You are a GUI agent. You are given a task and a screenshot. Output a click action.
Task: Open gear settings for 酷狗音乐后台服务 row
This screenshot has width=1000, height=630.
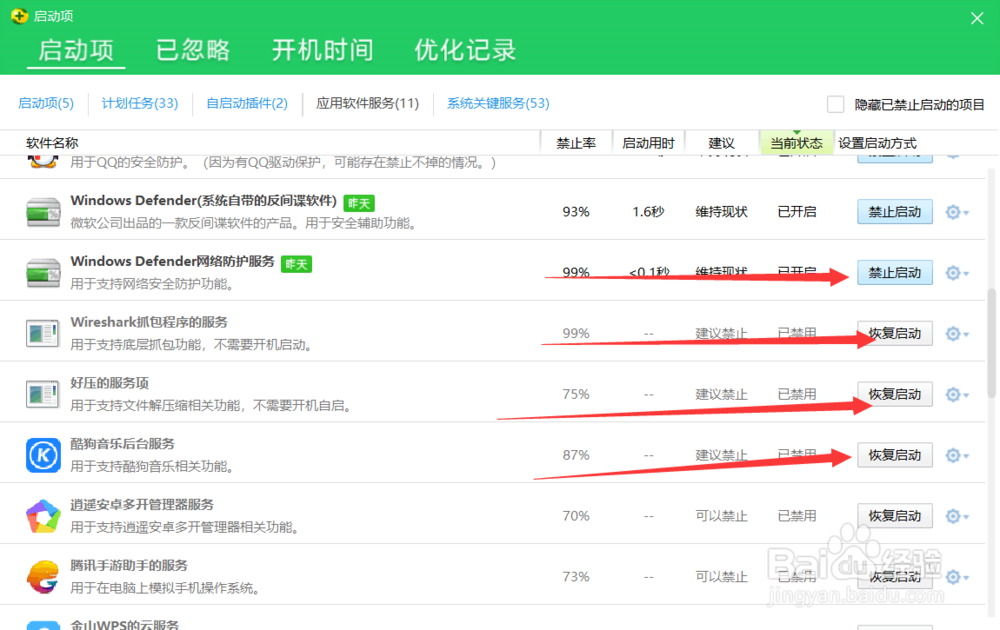pyautogui.click(x=957, y=455)
